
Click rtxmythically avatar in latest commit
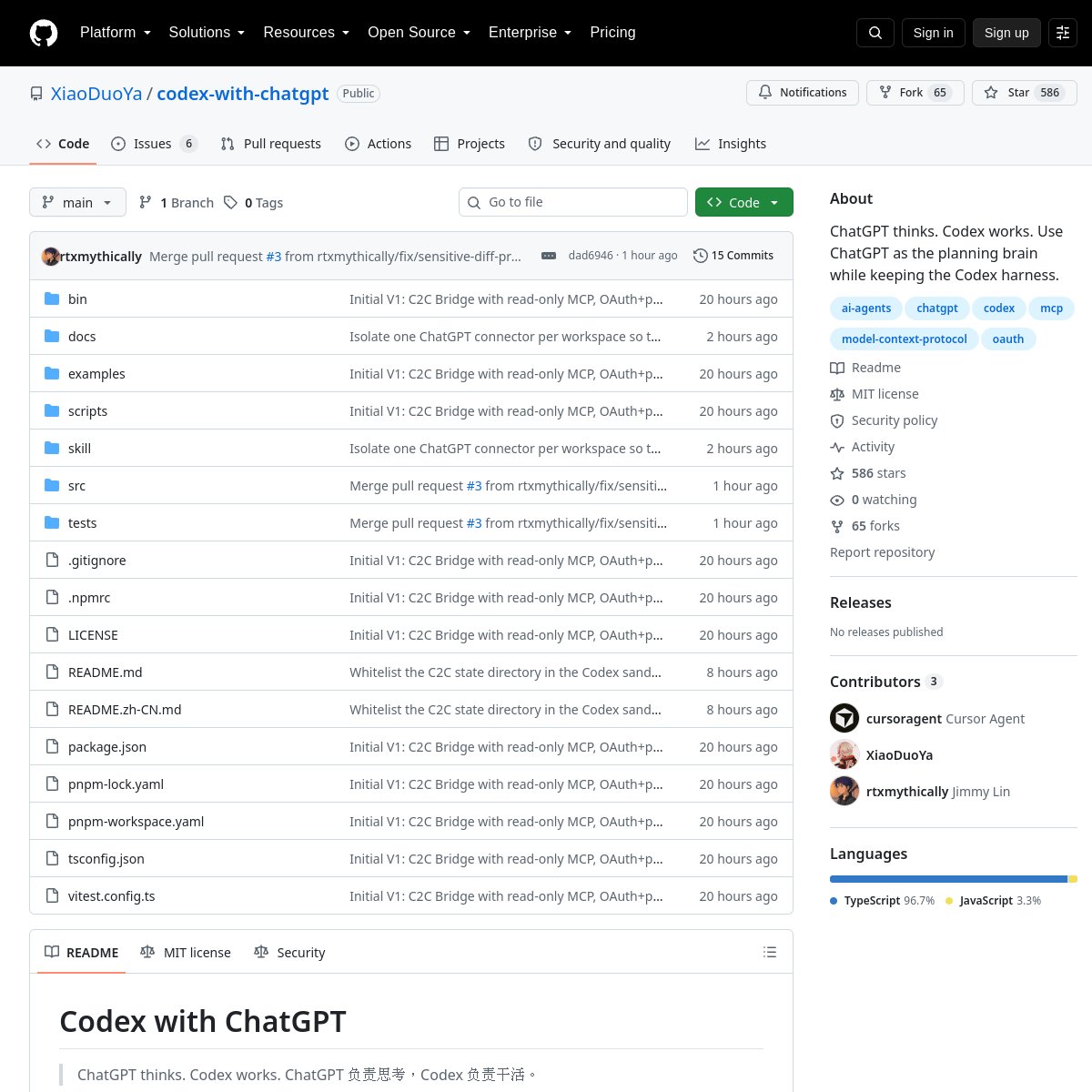51,256
